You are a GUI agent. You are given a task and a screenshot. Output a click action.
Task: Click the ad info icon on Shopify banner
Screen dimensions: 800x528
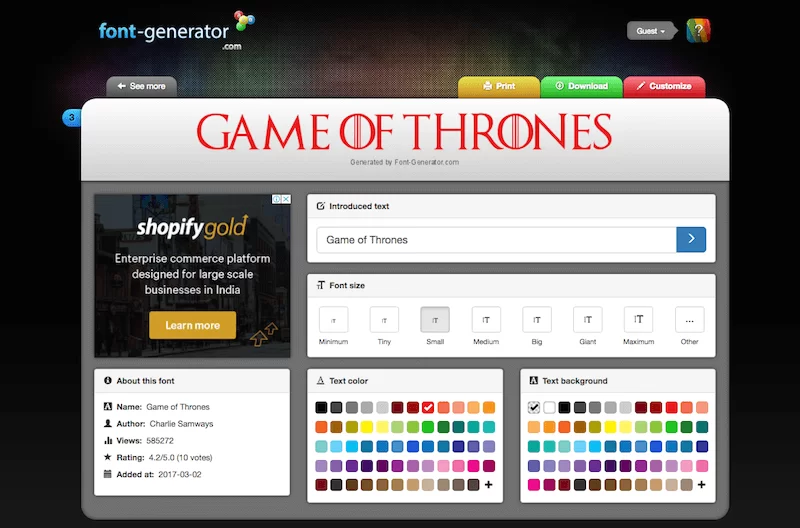tap(277, 199)
